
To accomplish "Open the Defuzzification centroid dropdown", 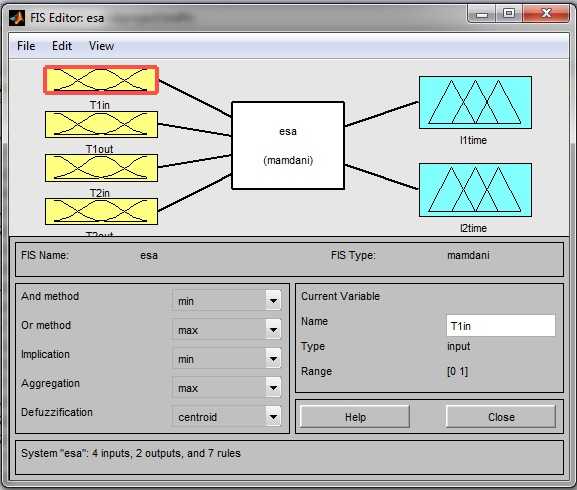I will point(227,417).
